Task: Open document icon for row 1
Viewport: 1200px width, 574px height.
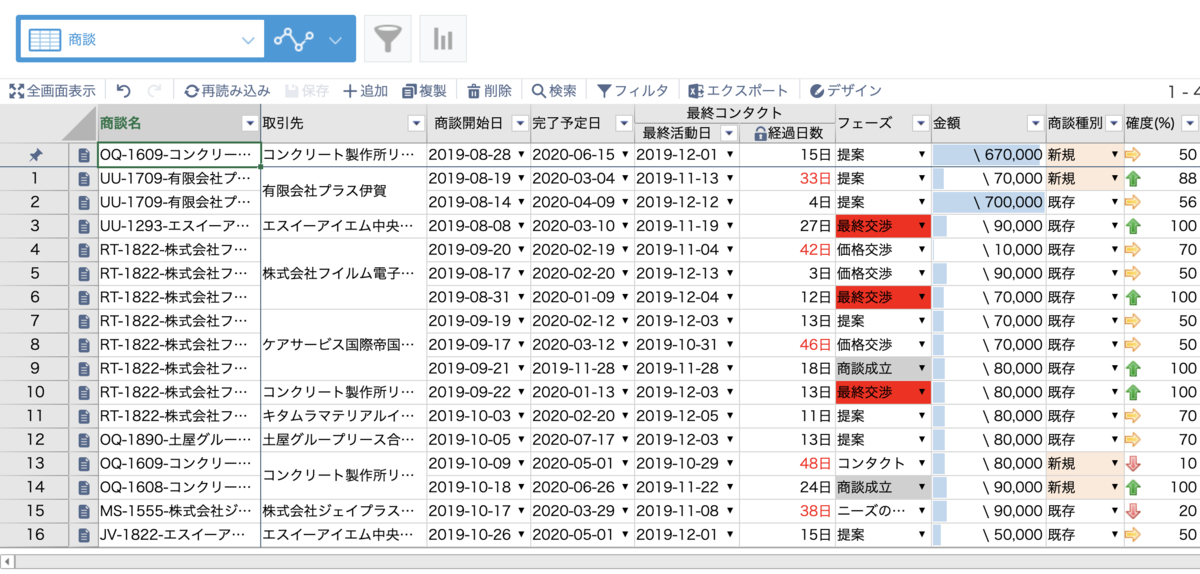Action: coord(85,179)
